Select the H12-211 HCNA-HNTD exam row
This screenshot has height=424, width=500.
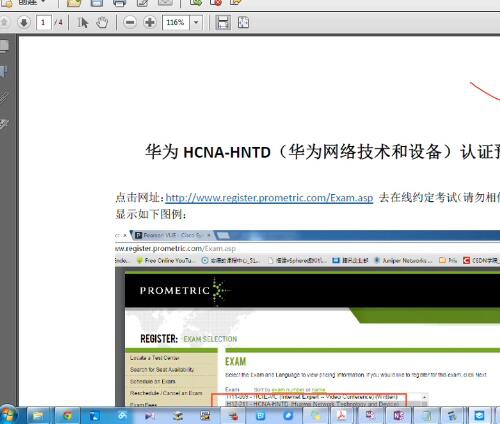pos(313,404)
